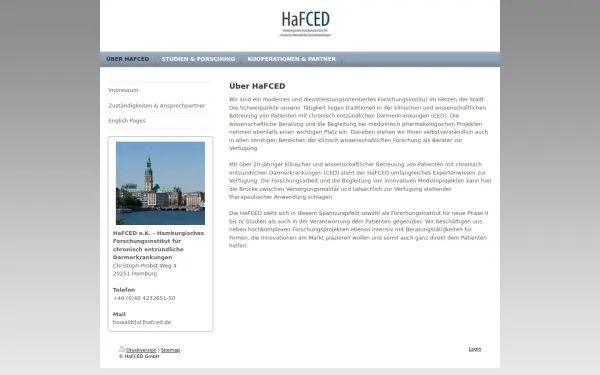Click the paragraph starting 'Mit über 20-jähriger'
600x375 pixels.
[360, 181]
